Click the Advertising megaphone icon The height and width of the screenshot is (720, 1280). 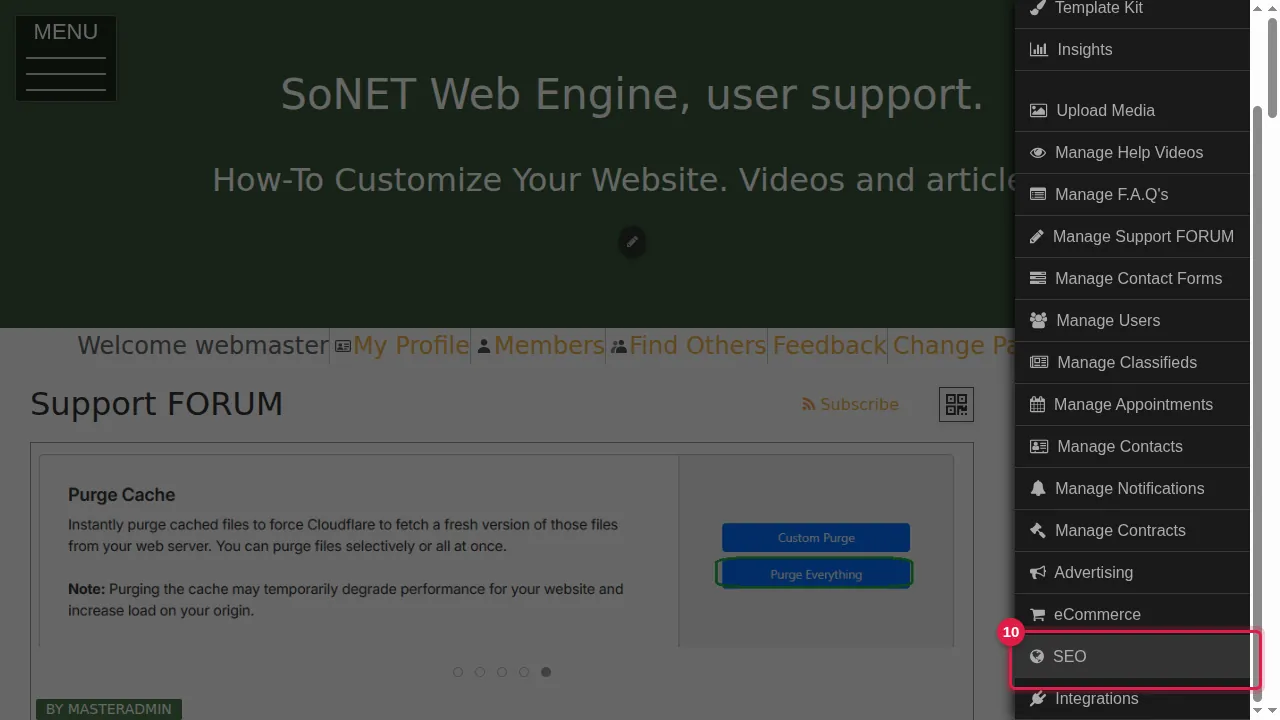click(x=1037, y=573)
